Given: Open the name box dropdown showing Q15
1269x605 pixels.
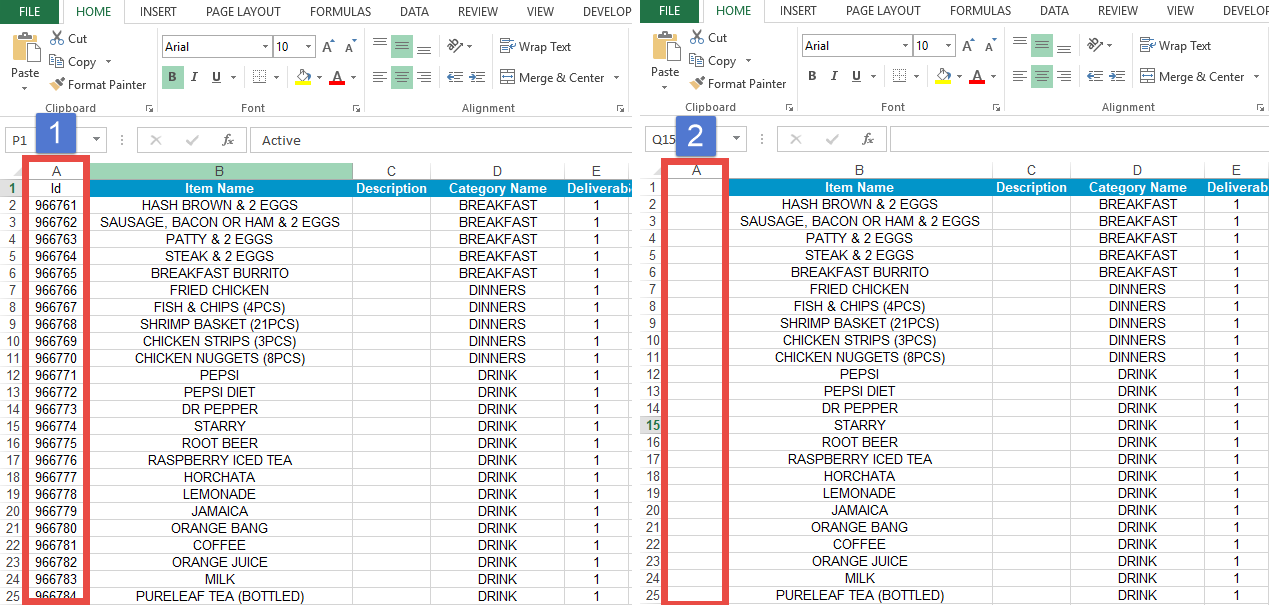Looking at the screenshot, I should coord(737,139).
